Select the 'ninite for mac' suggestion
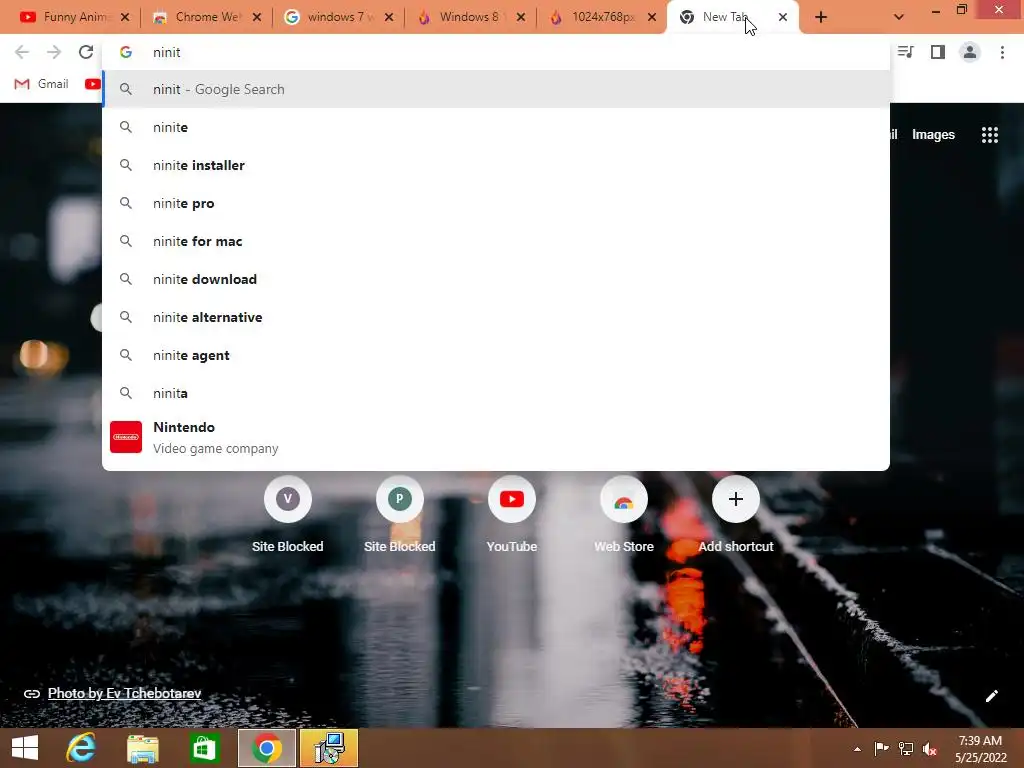1024x768 pixels. pos(496,241)
